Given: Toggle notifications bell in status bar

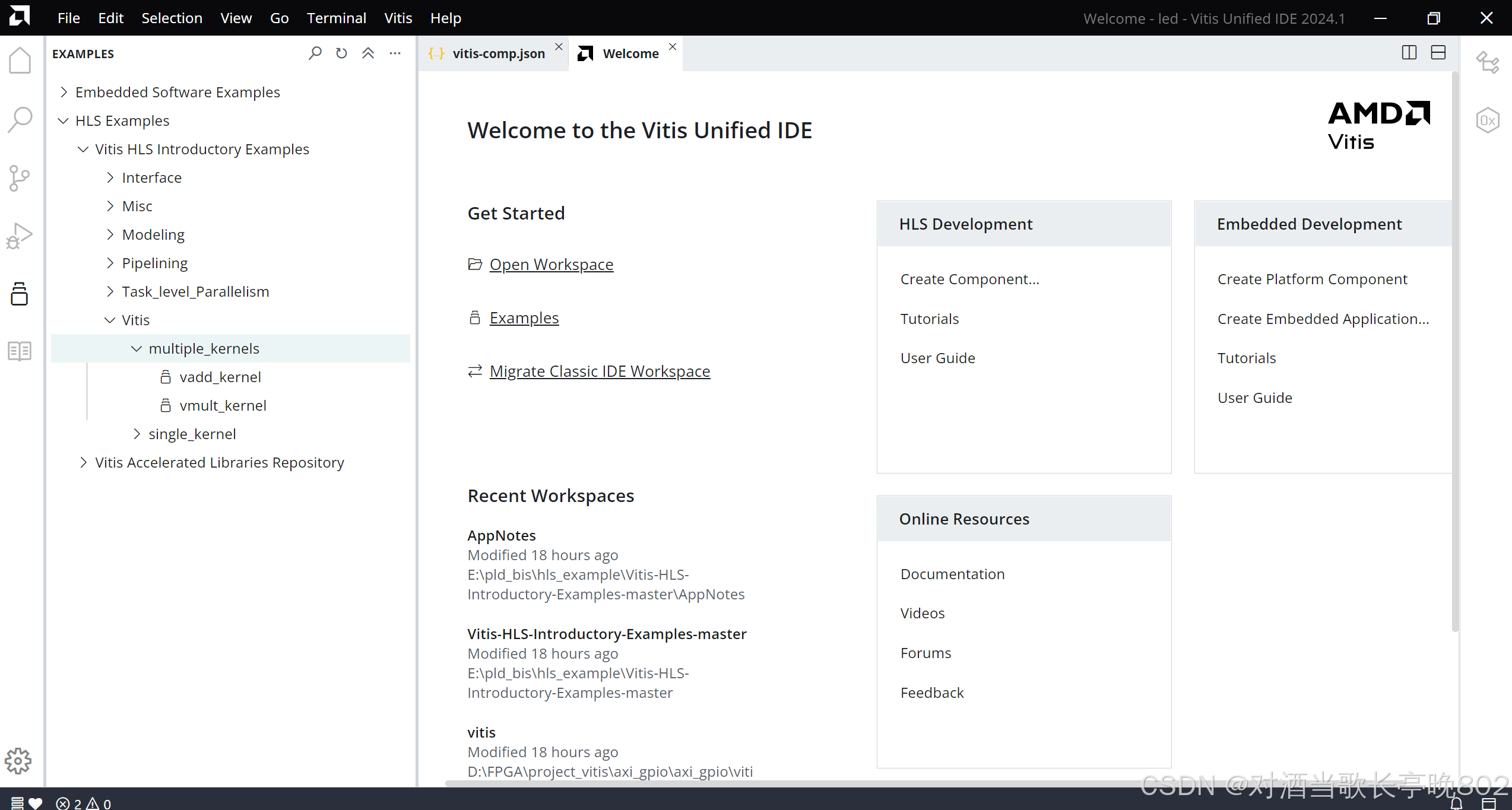Looking at the screenshot, I should 1456,803.
